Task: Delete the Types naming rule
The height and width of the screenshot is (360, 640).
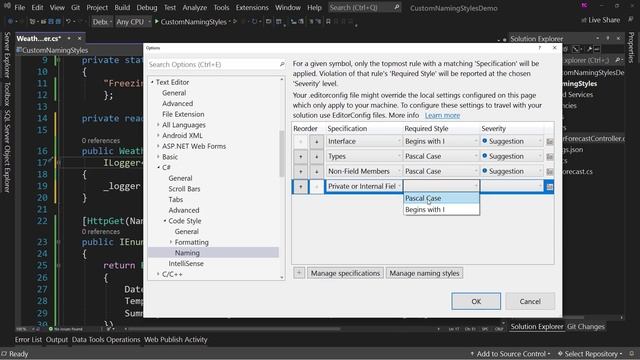Action: pyautogui.click(x=550, y=157)
